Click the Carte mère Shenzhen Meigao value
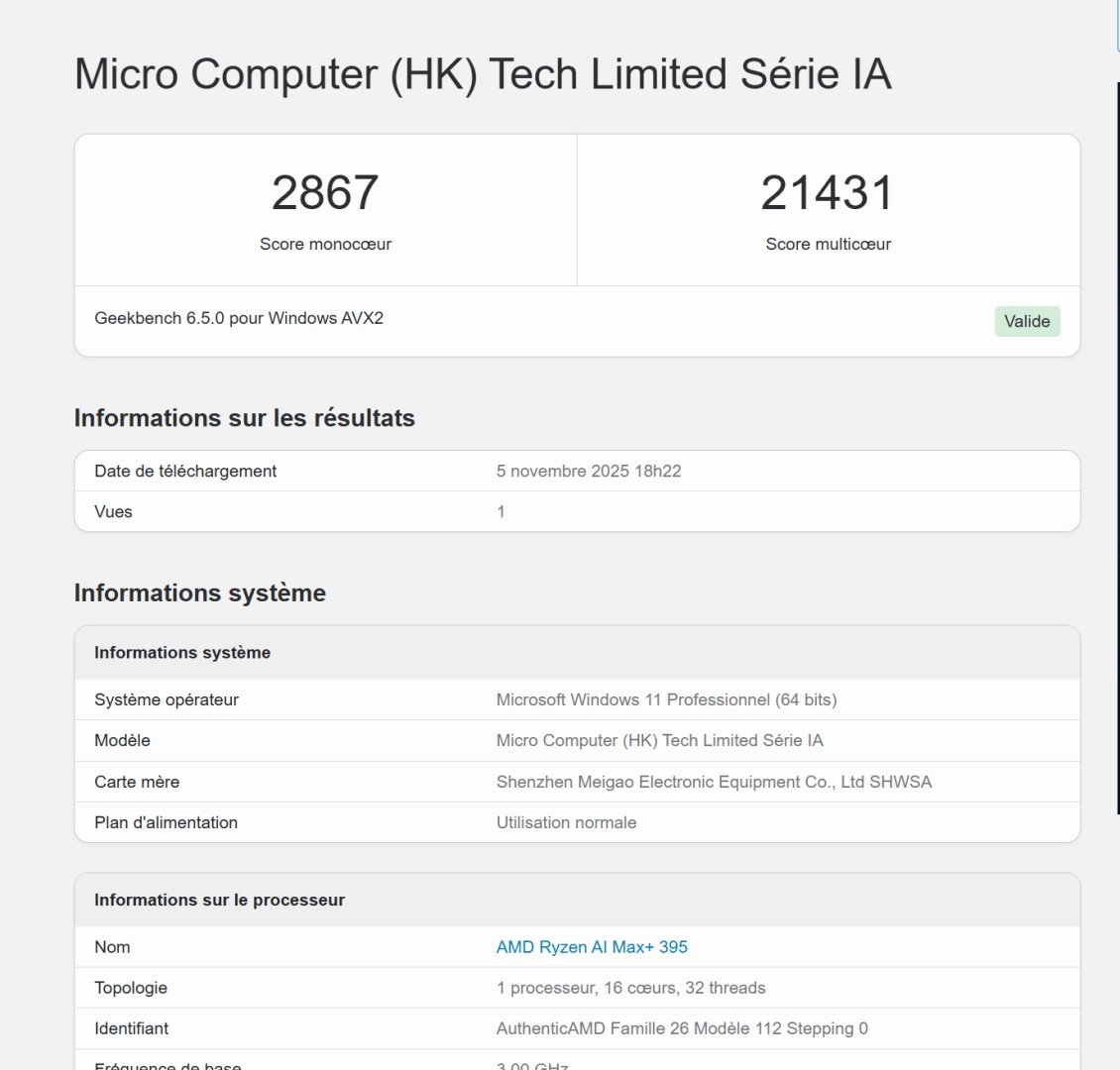This screenshot has height=1070, width=1120. 714,782
